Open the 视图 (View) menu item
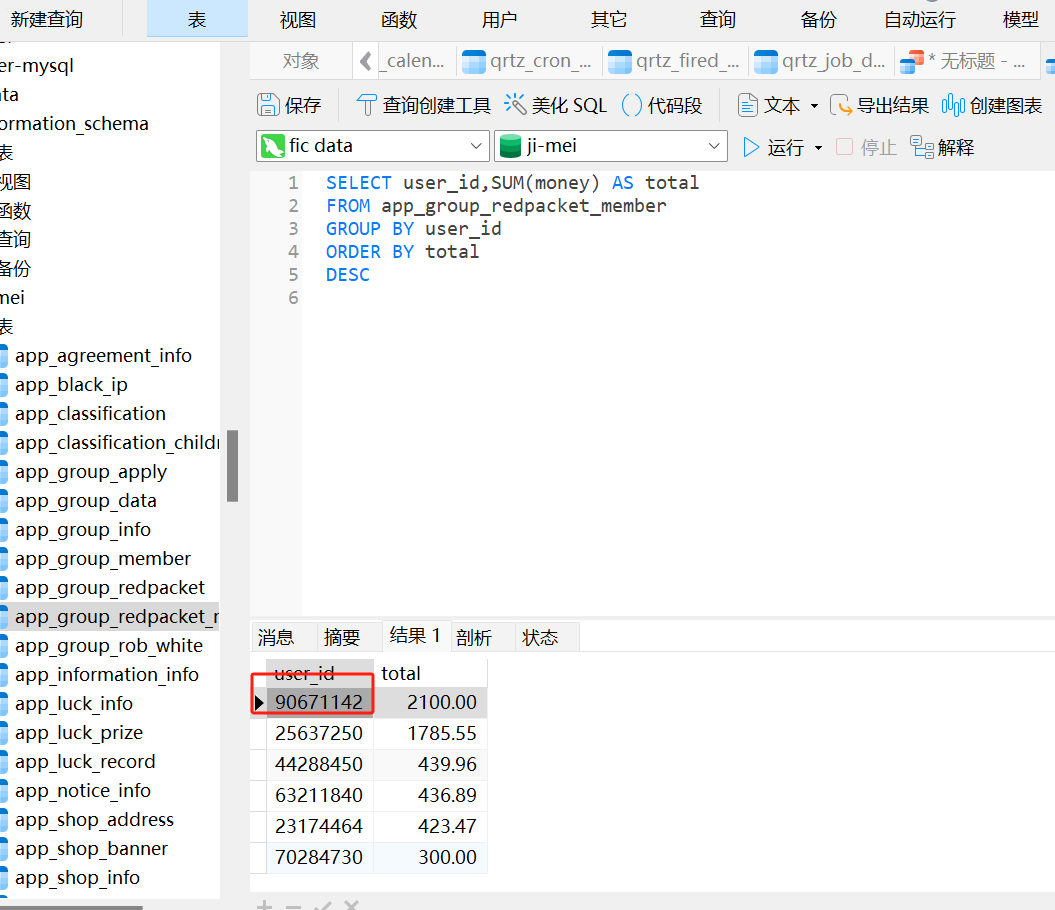Viewport: 1055px width, 910px height. [x=298, y=19]
